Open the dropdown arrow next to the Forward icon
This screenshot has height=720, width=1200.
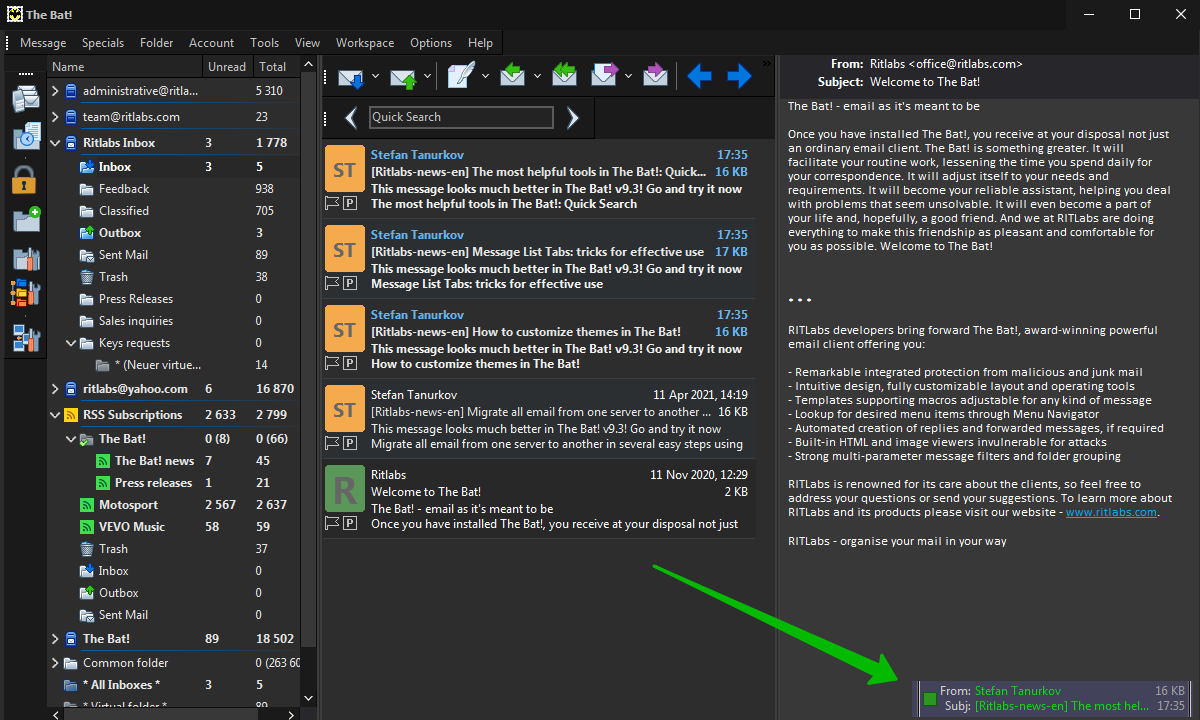(628, 77)
